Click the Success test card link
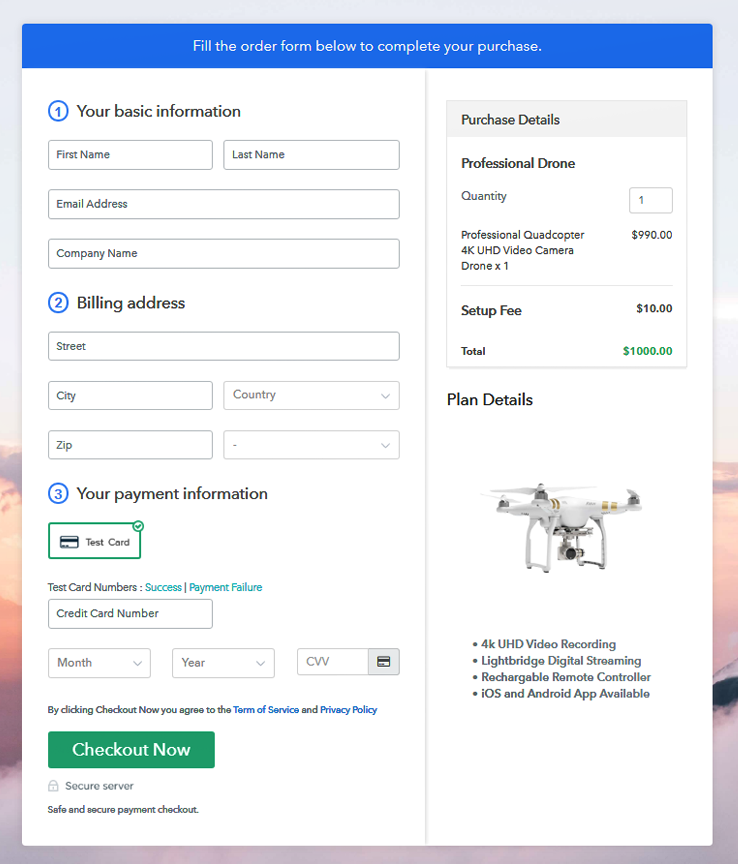Viewport: 738px width, 864px height. click(163, 587)
